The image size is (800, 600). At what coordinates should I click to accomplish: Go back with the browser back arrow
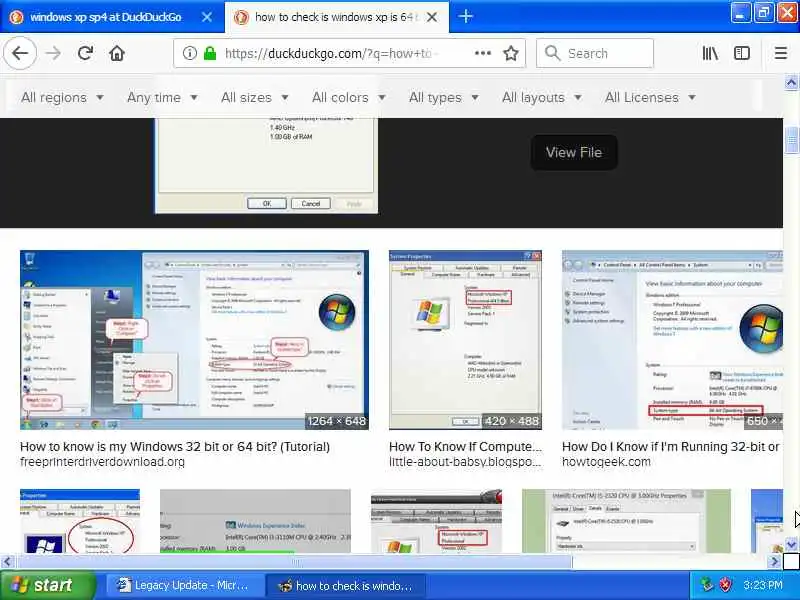tap(20, 53)
